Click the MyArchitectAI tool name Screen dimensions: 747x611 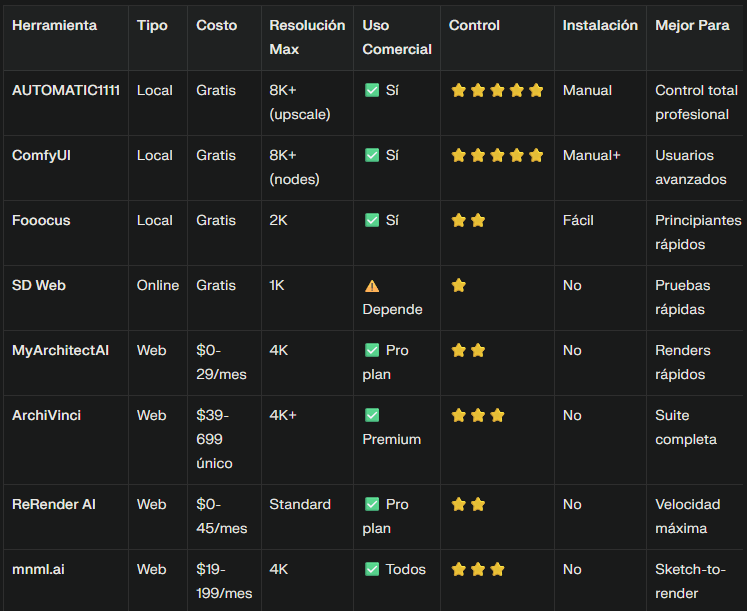(x=60, y=350)
